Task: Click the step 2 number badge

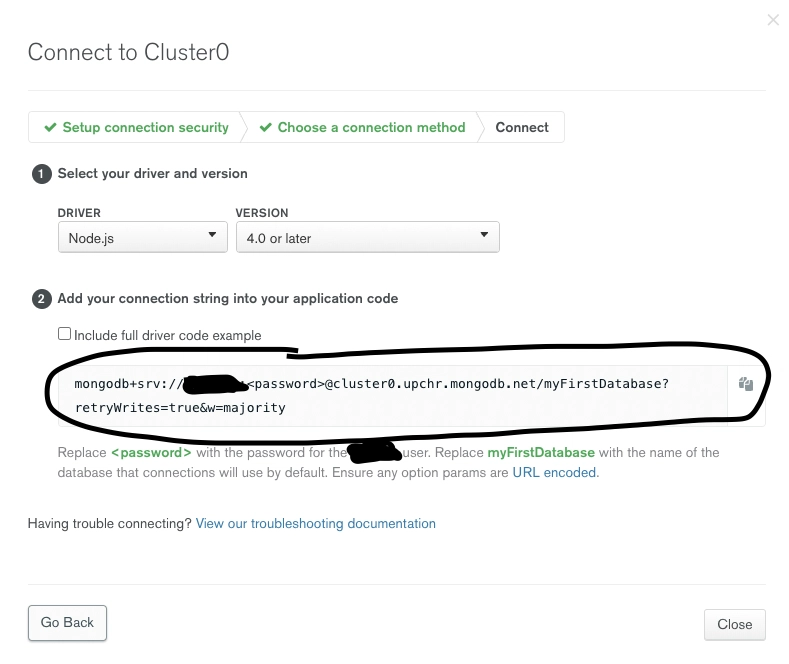Action: click(x=42, y=299)
